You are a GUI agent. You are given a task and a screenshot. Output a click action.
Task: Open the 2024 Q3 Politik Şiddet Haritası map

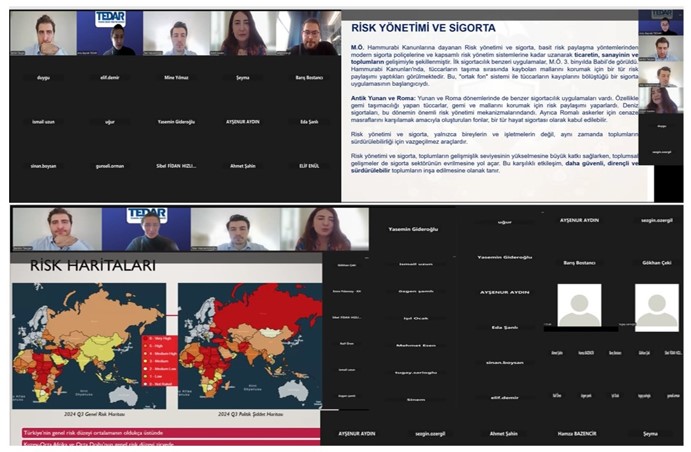[x=250, y=346]
